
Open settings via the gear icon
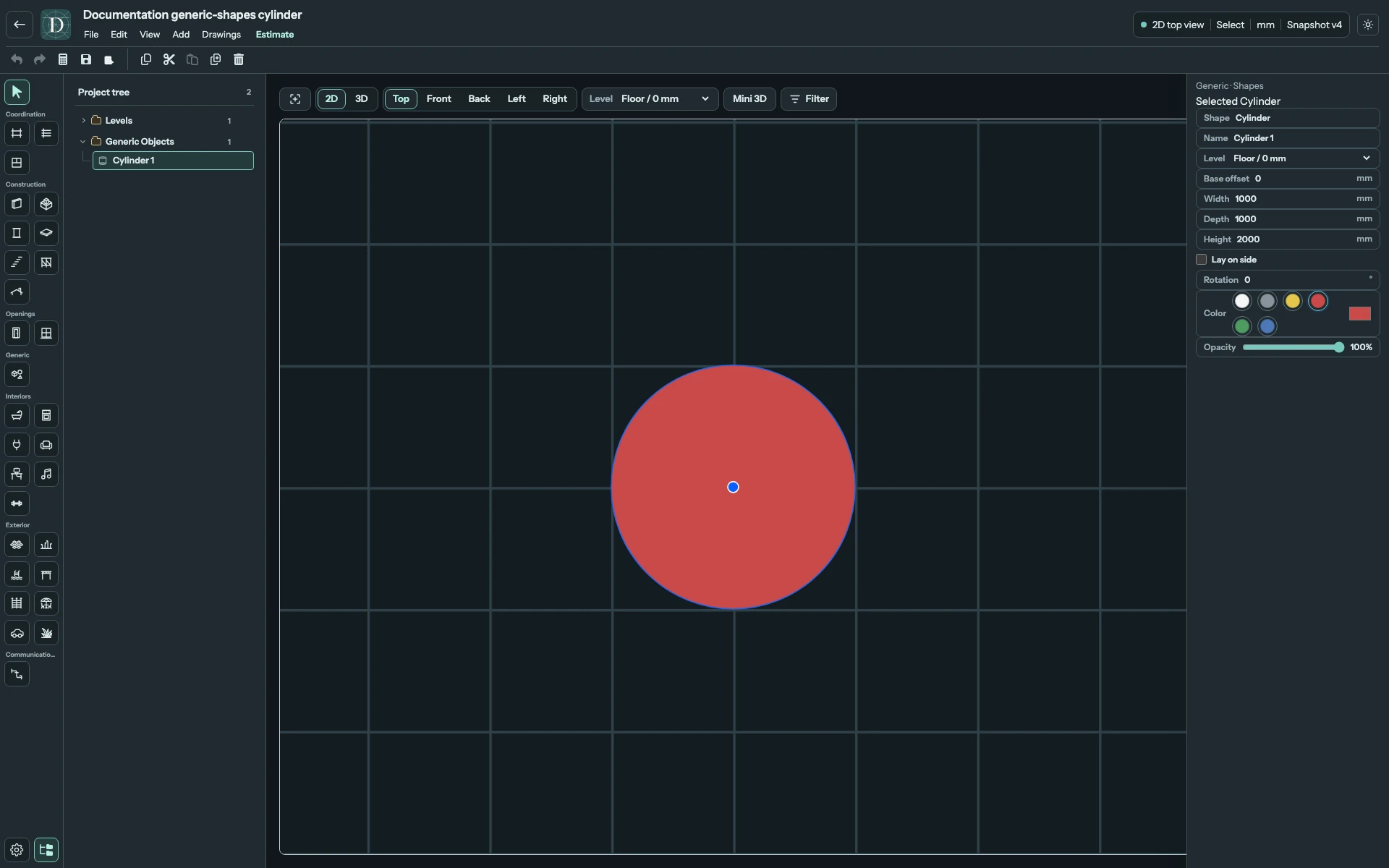(x=17, y=850)
